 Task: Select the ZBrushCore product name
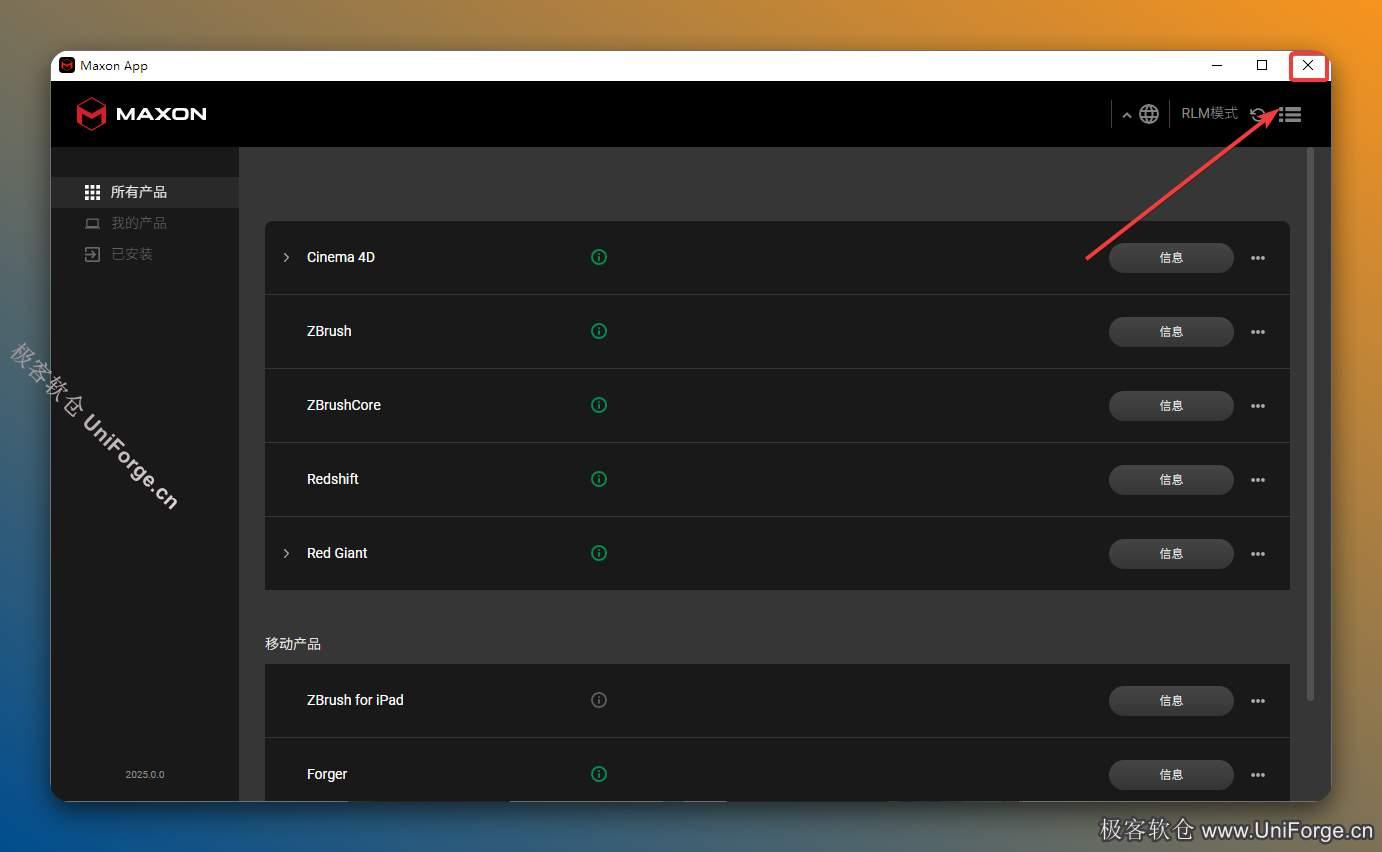click(344, 405)
